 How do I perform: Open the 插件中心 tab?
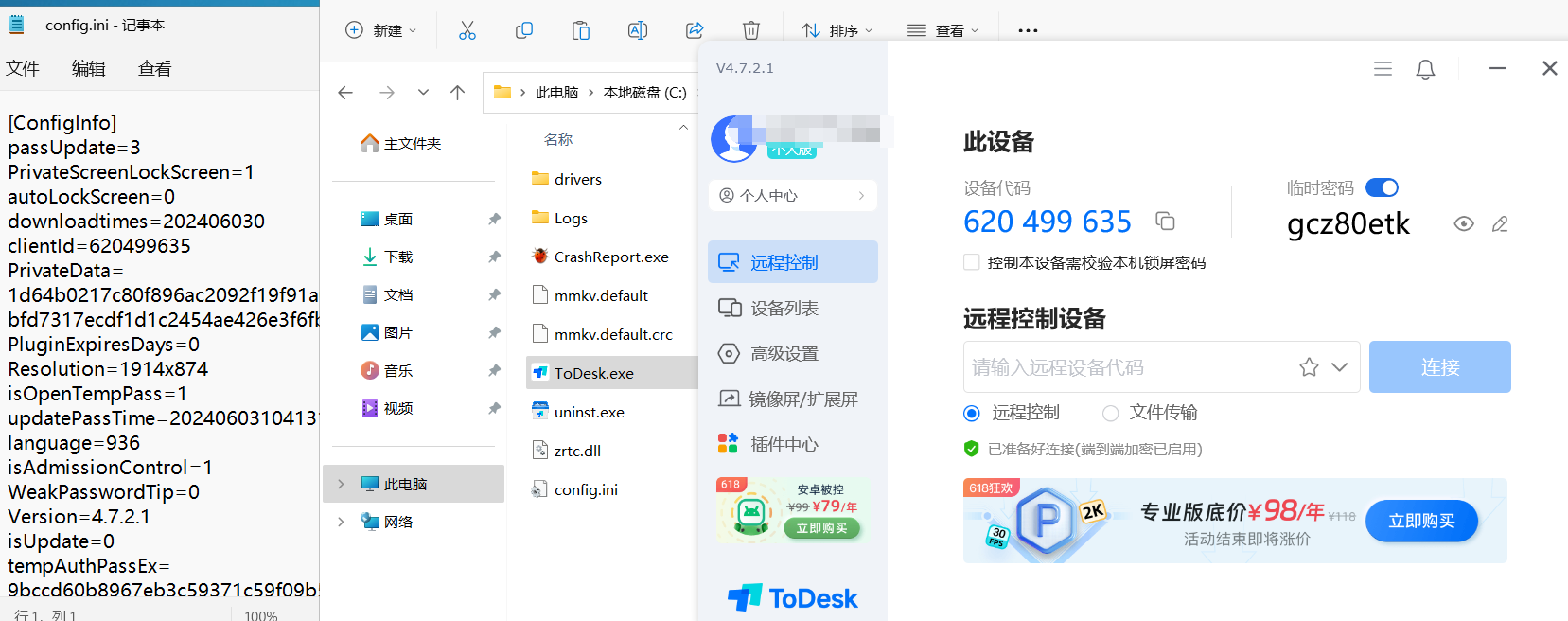click(x=793, y=444)
